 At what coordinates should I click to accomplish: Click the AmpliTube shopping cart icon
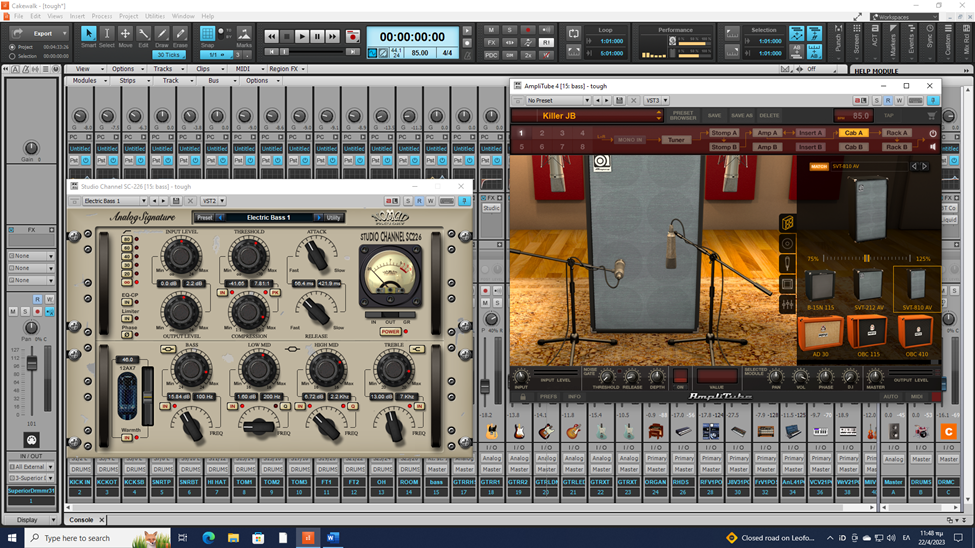point(931,116)
